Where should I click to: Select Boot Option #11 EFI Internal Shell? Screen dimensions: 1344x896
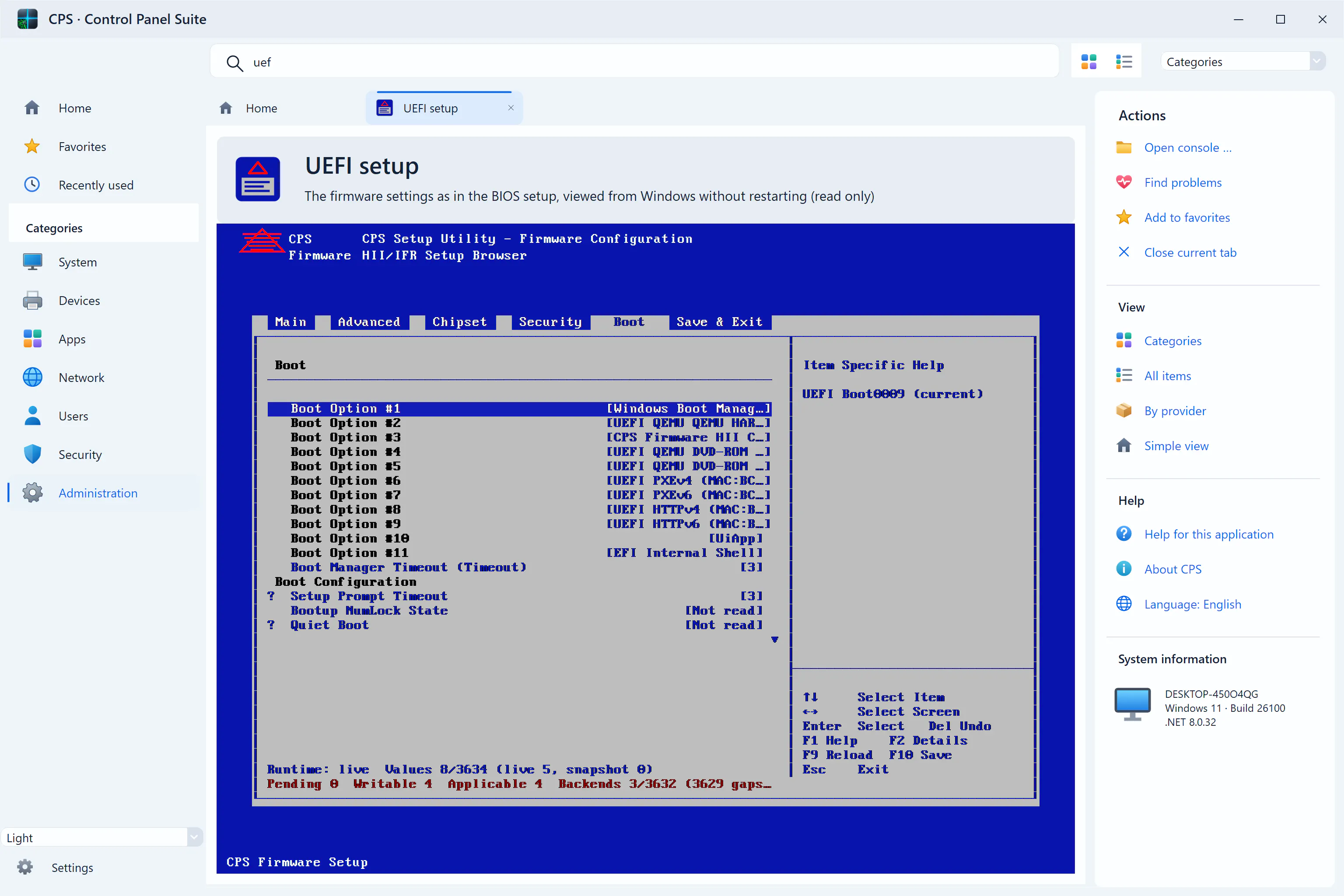pyautogui.click(x=519, y=553)
